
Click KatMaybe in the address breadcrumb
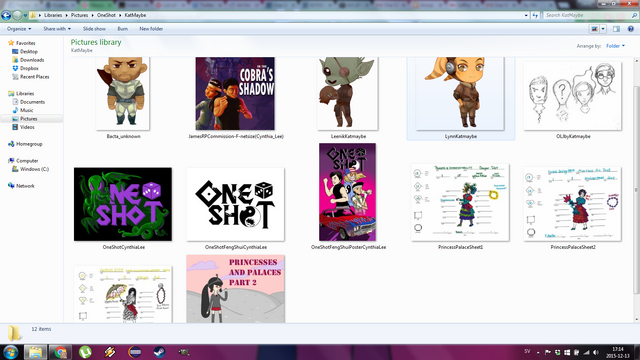[135, 15]
